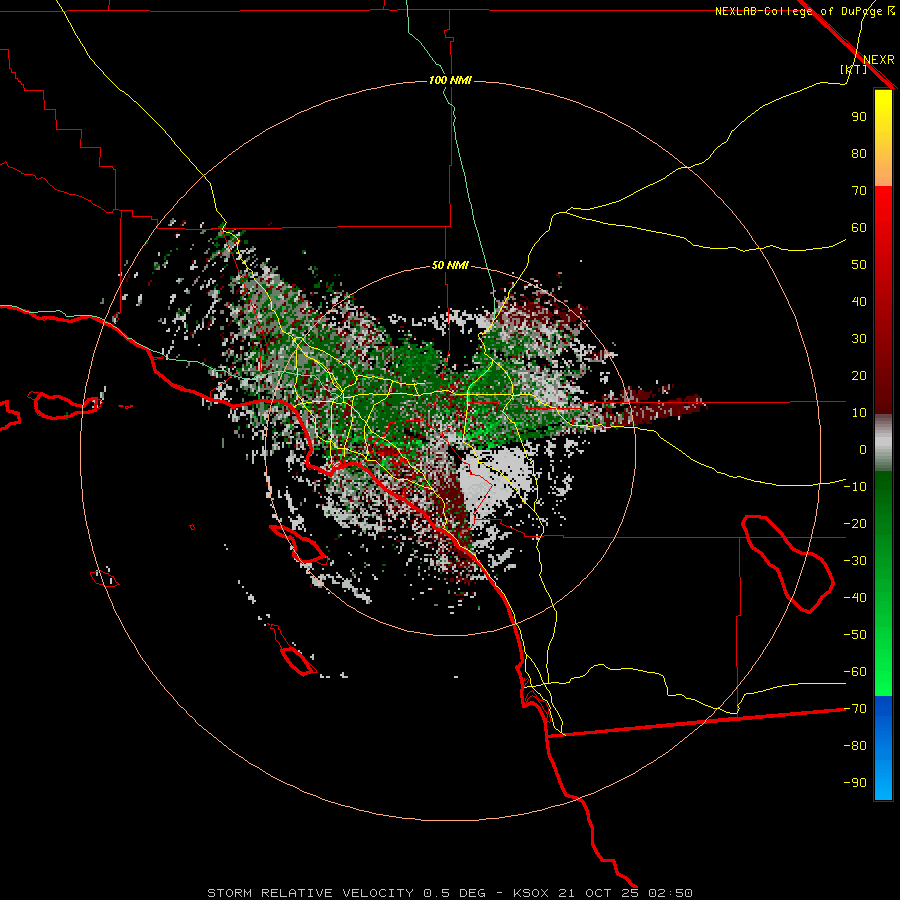The height and width of the screenshot is (900, 900).
Task: Click the -60 value on the velocity scale
Action: pos(855,672)
